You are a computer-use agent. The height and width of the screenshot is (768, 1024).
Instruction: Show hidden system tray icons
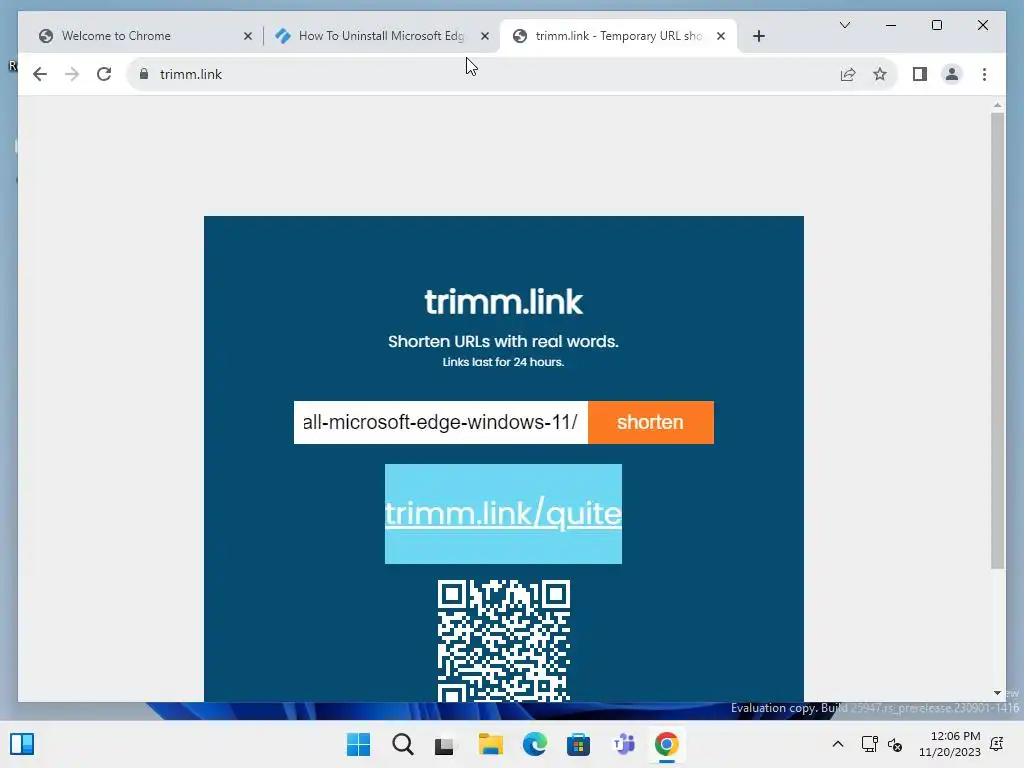(838, 744)
